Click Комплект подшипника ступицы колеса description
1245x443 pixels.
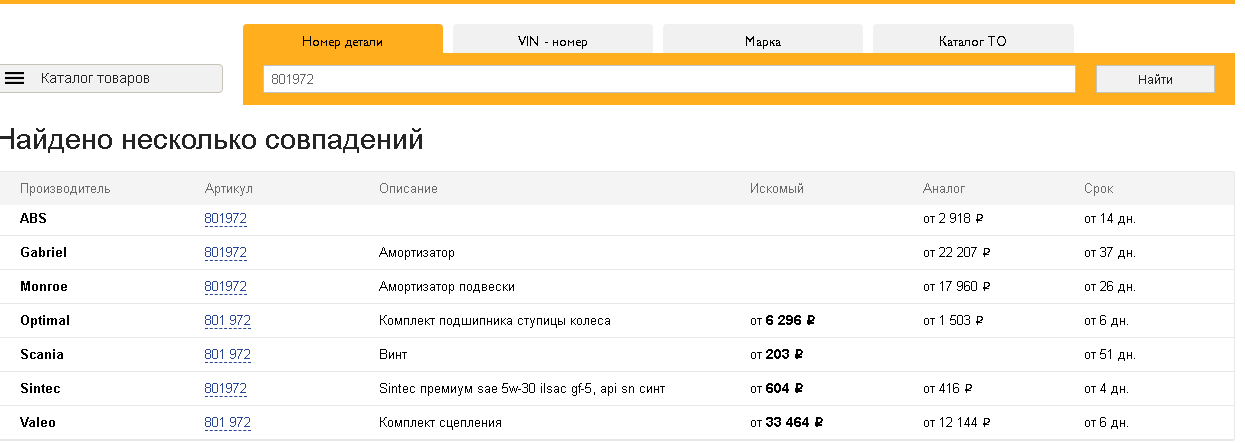[495, 320]
